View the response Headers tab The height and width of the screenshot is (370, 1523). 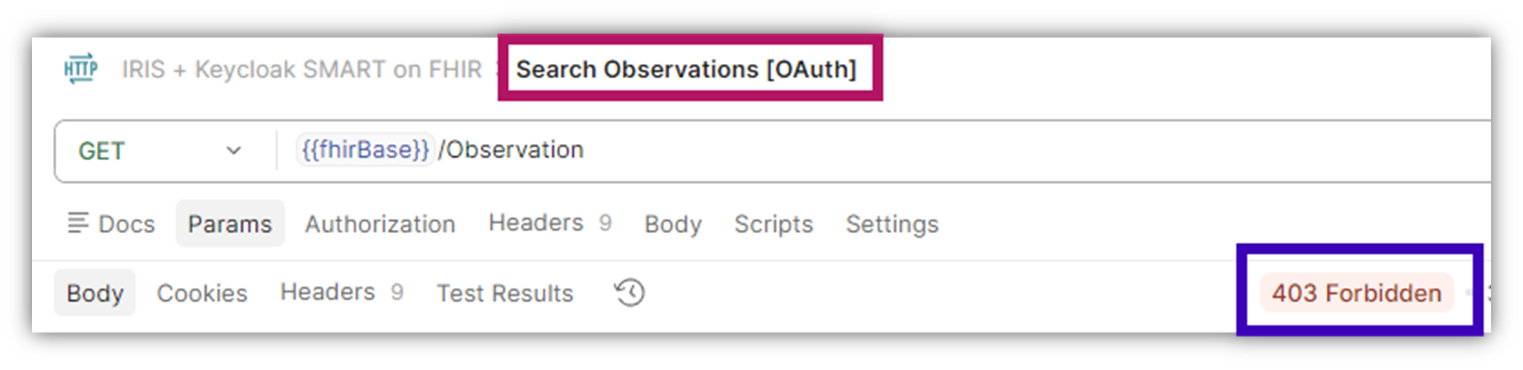click(341, 292)
